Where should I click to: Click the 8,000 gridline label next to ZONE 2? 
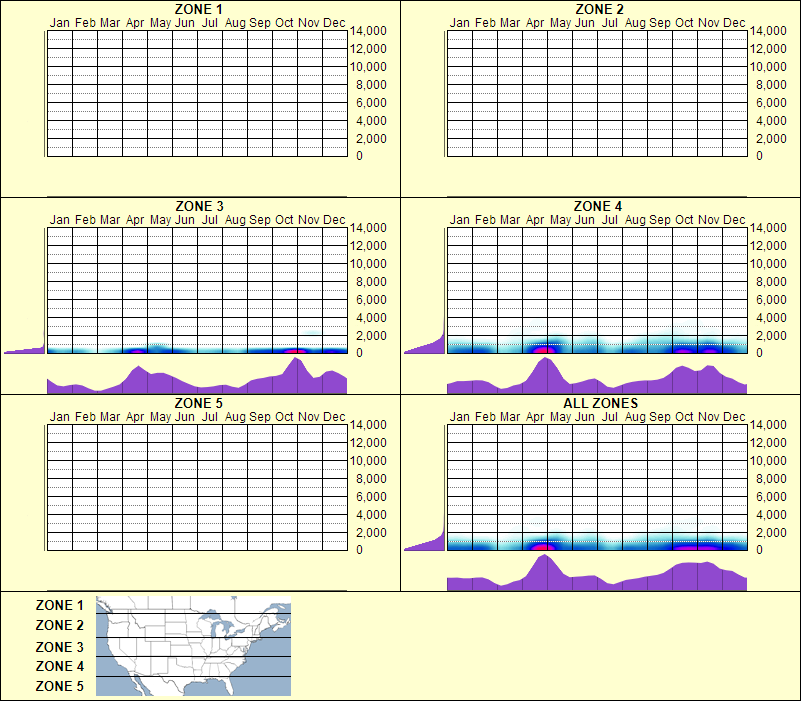pos(771,84)
